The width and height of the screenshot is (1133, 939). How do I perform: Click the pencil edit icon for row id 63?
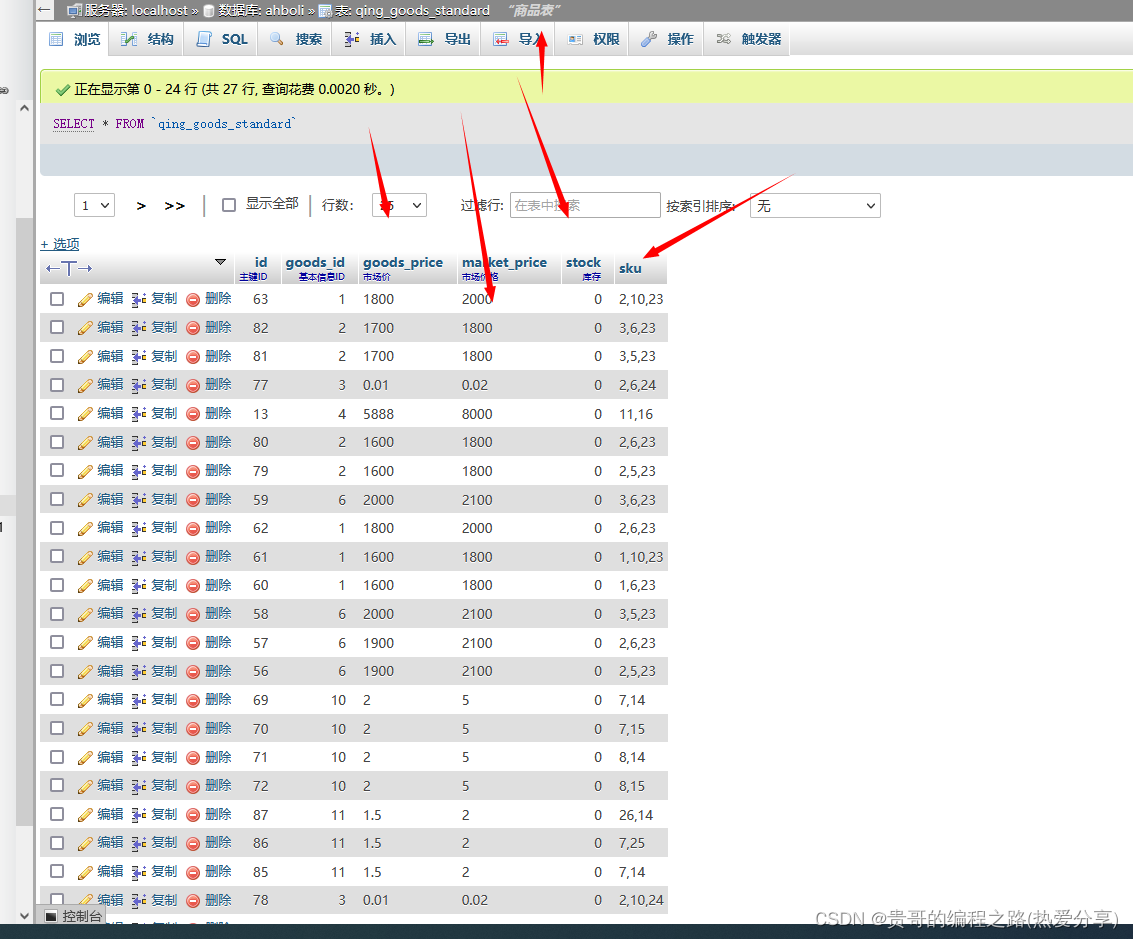coord(85,299)
